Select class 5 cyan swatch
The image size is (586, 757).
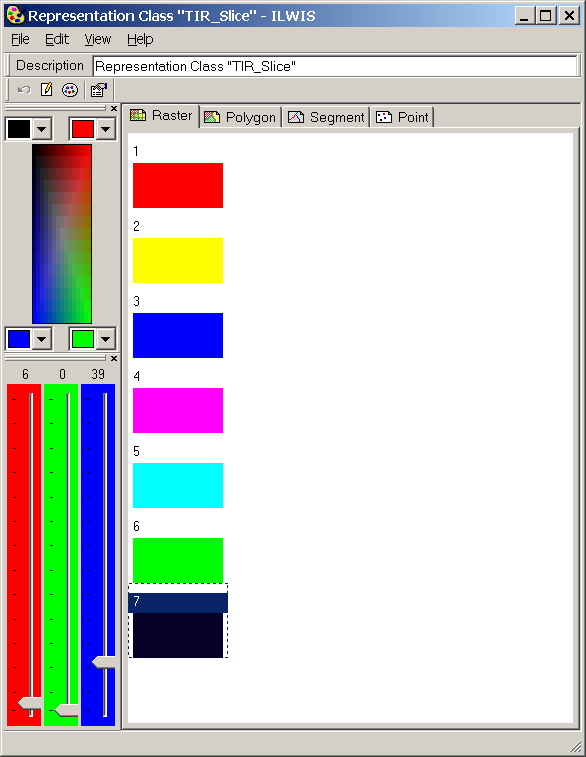(178, 485)
